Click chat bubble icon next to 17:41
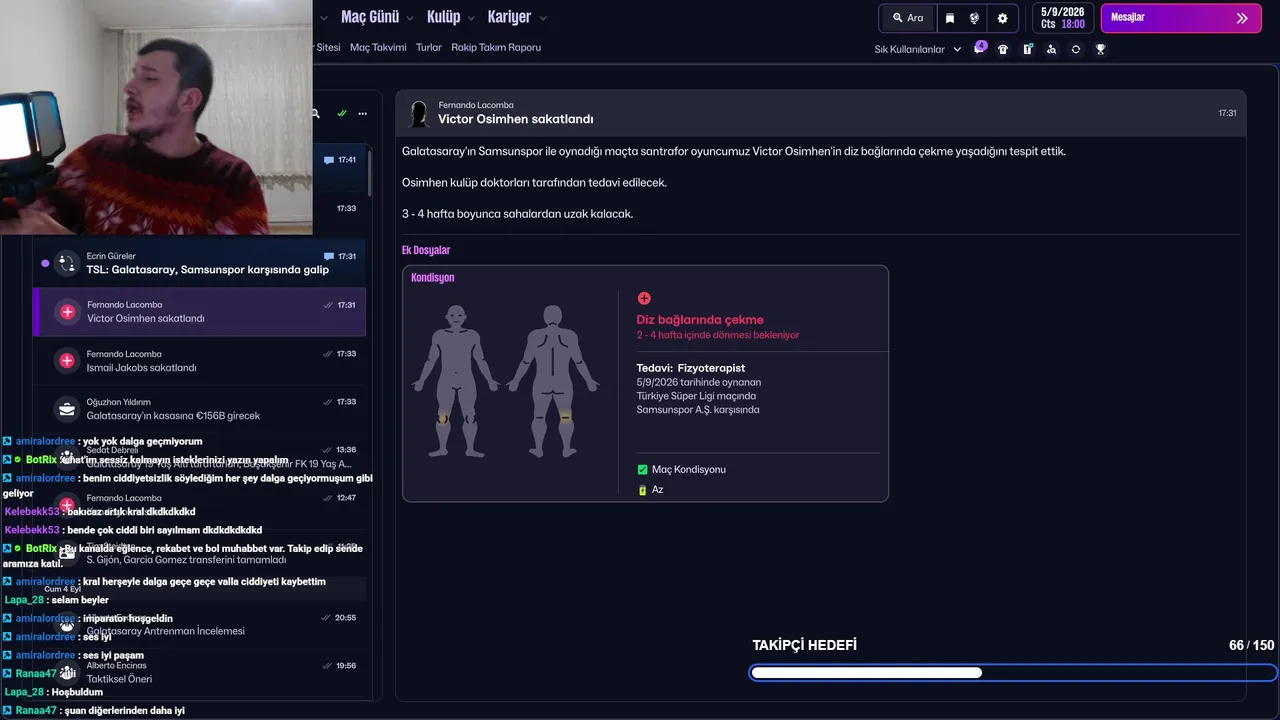The width and height of the screenshot is (1280, 720). click(x=329, y=160)
